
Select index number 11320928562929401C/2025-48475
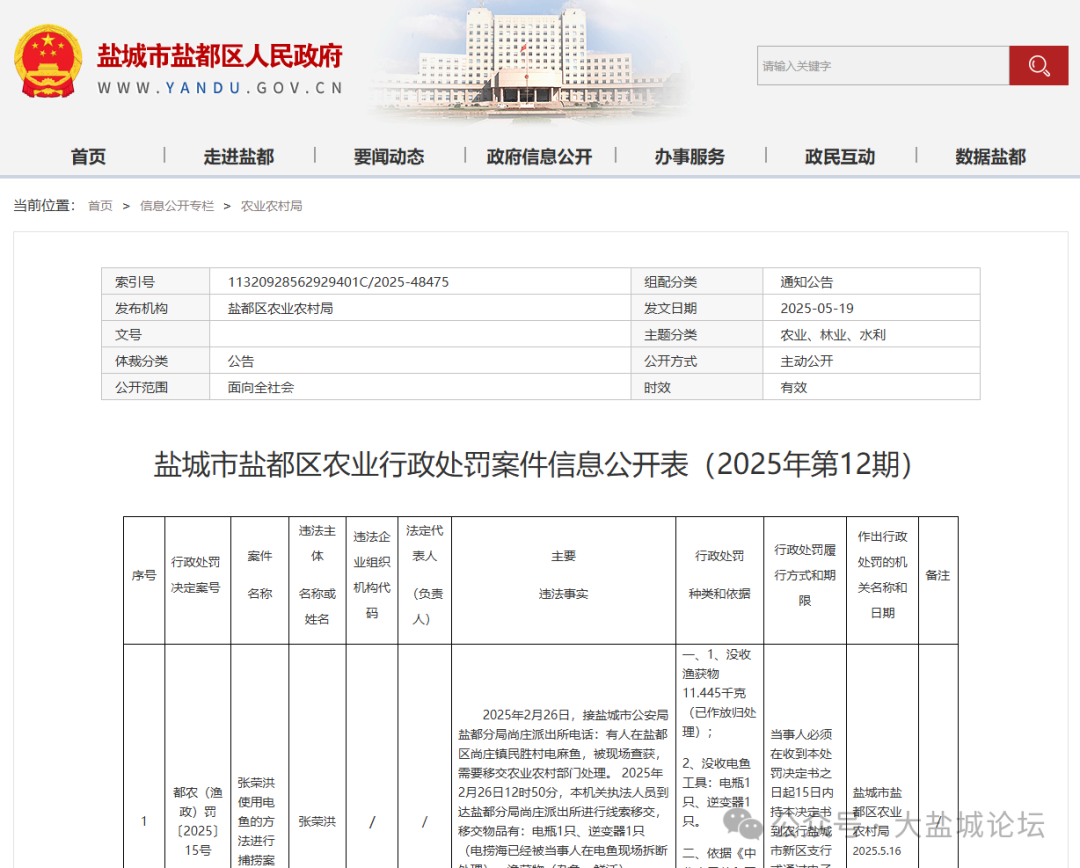338,282
